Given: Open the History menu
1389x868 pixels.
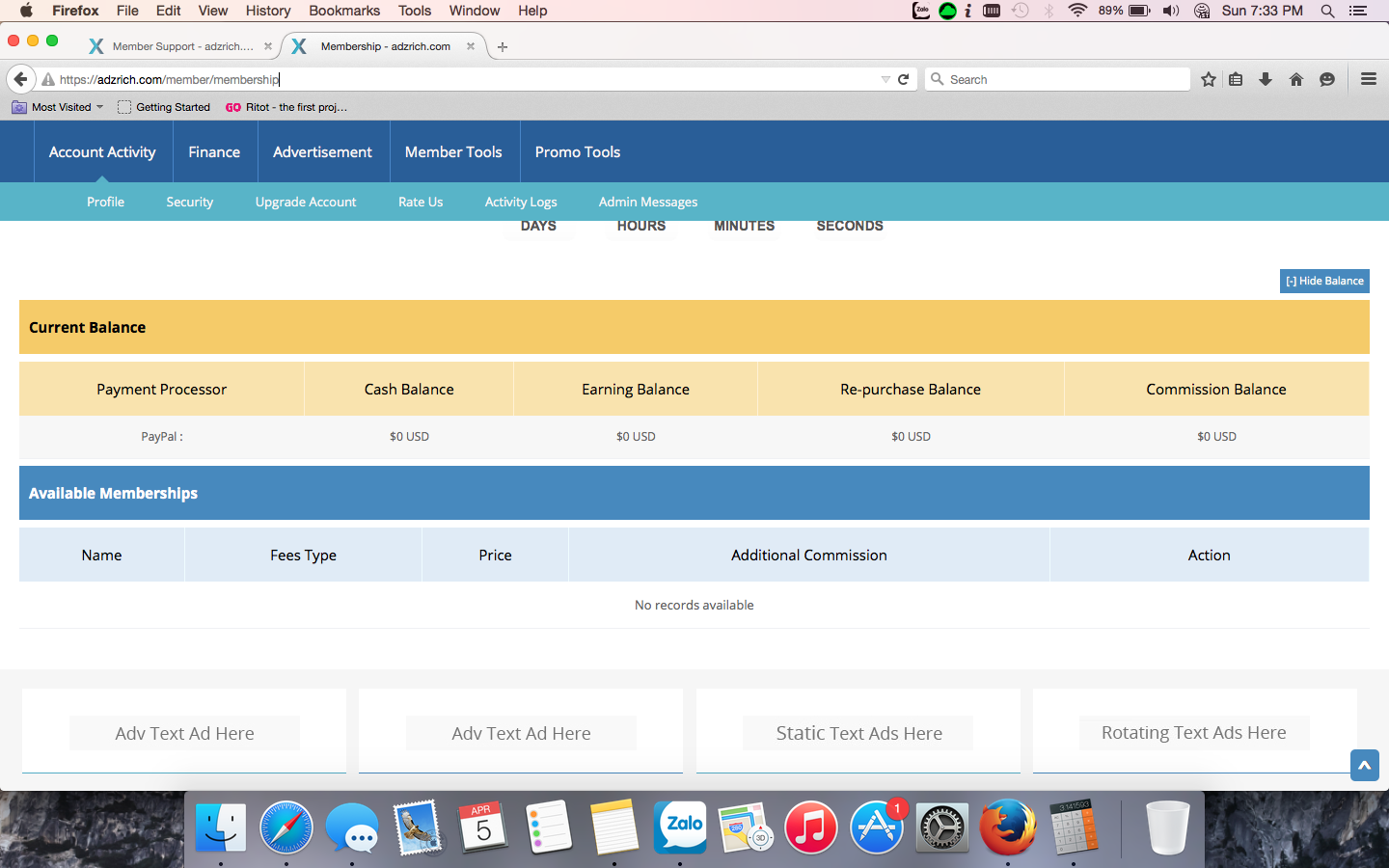Looking at the screenshot, I should point(268,11).
